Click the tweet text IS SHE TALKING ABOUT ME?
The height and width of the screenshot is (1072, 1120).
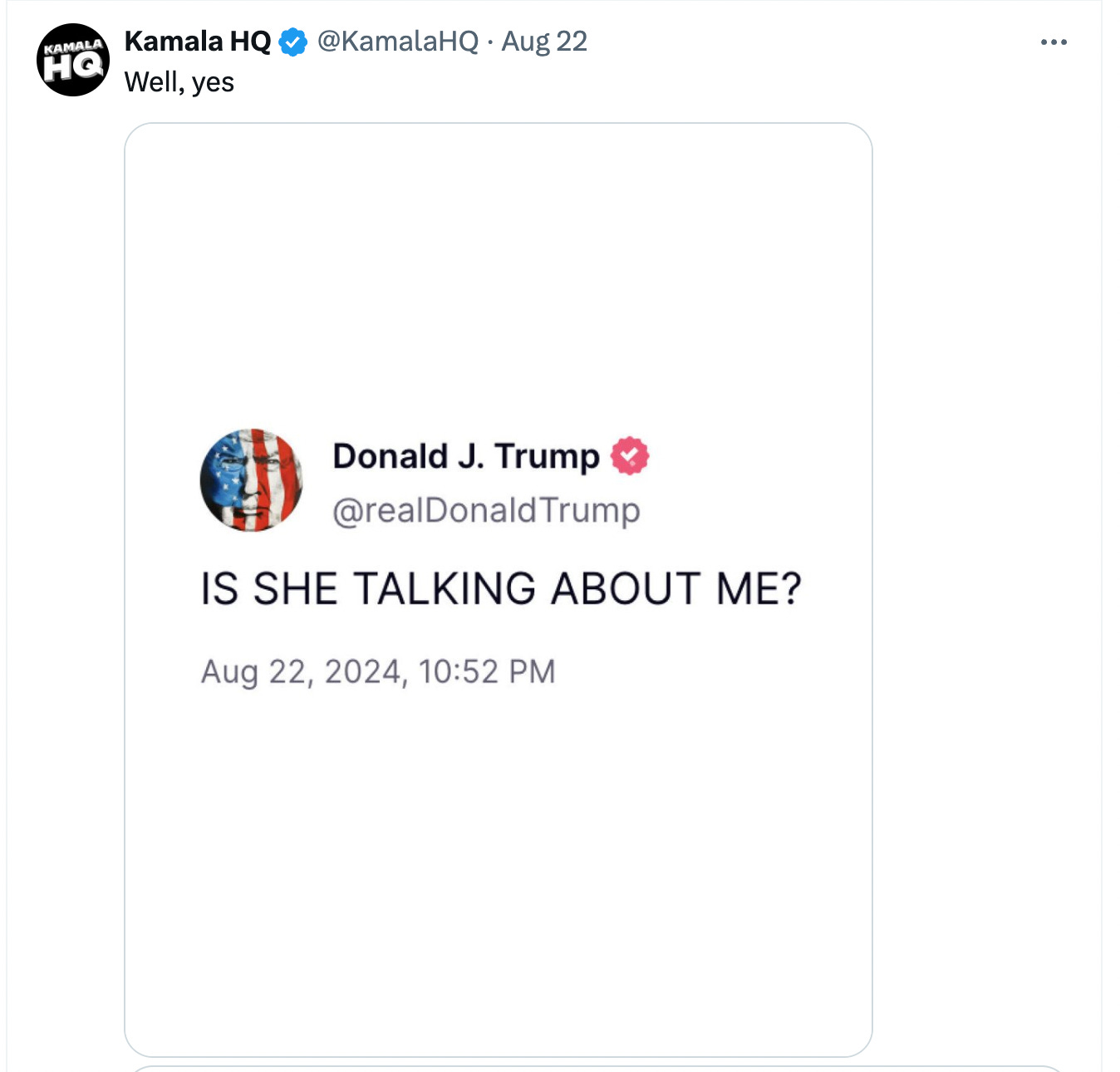click(x=500, y=587)
